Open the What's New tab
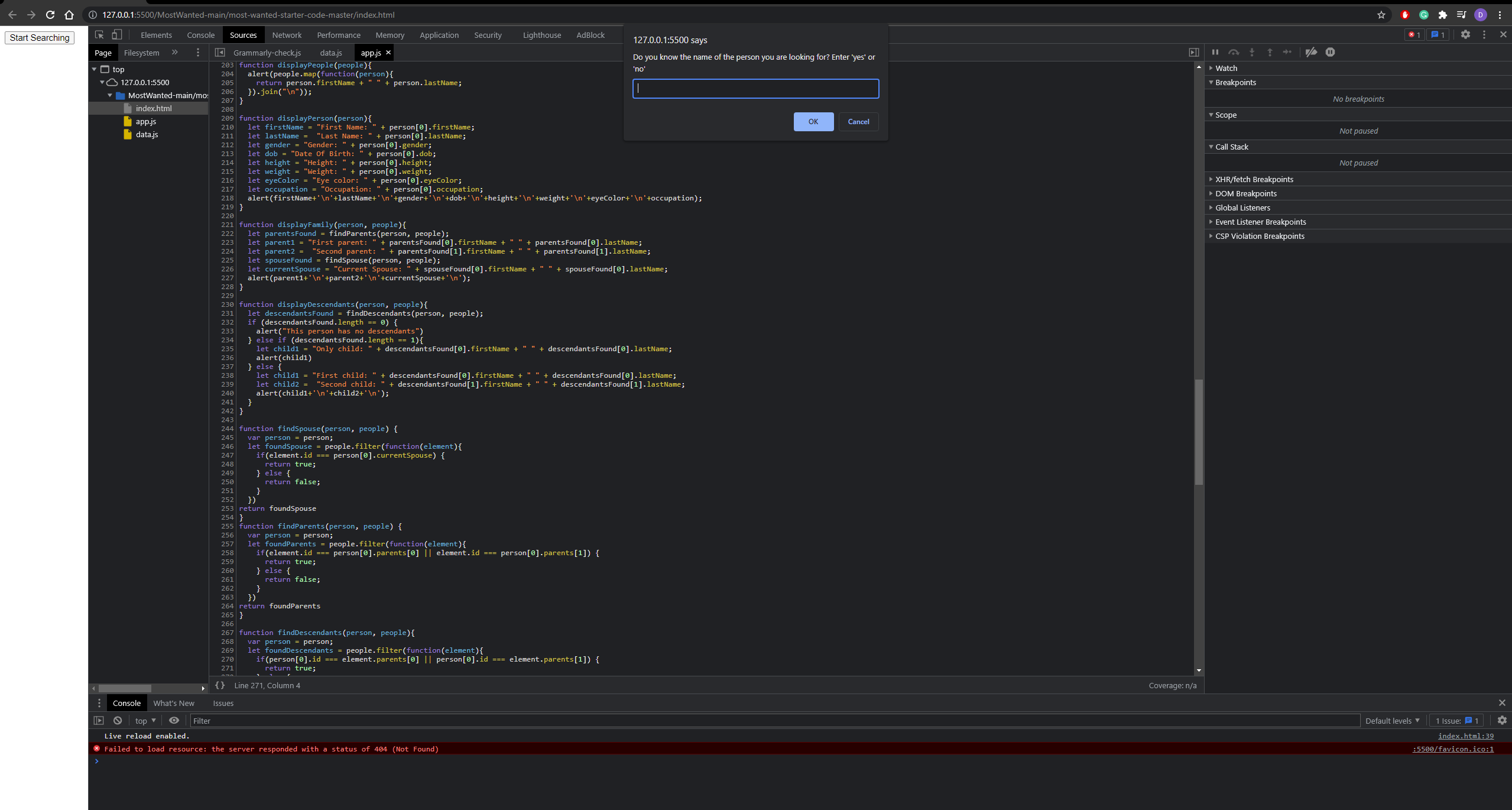The width and height of the screenshot is (1512, 810). tap(173, 703)
